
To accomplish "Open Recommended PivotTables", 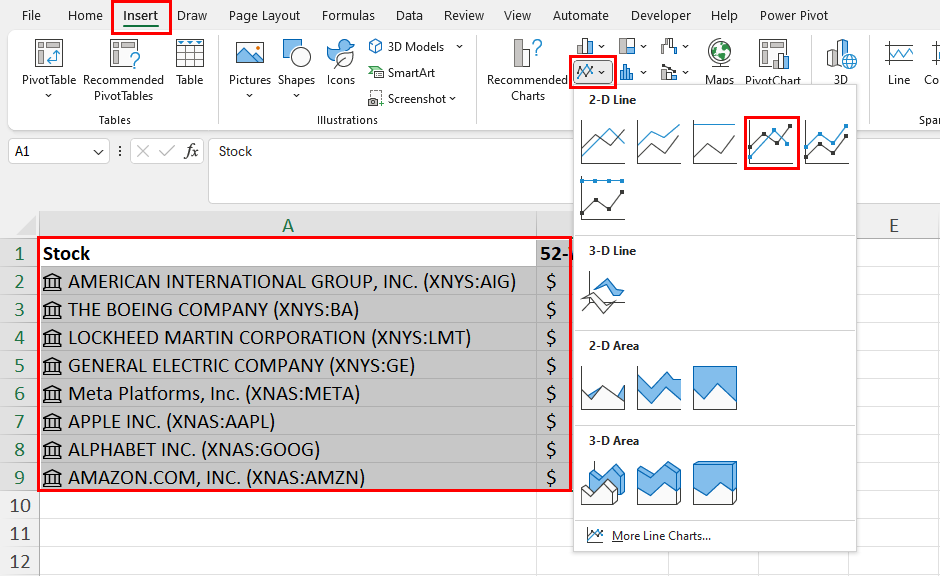I will (x=123, y=70).
